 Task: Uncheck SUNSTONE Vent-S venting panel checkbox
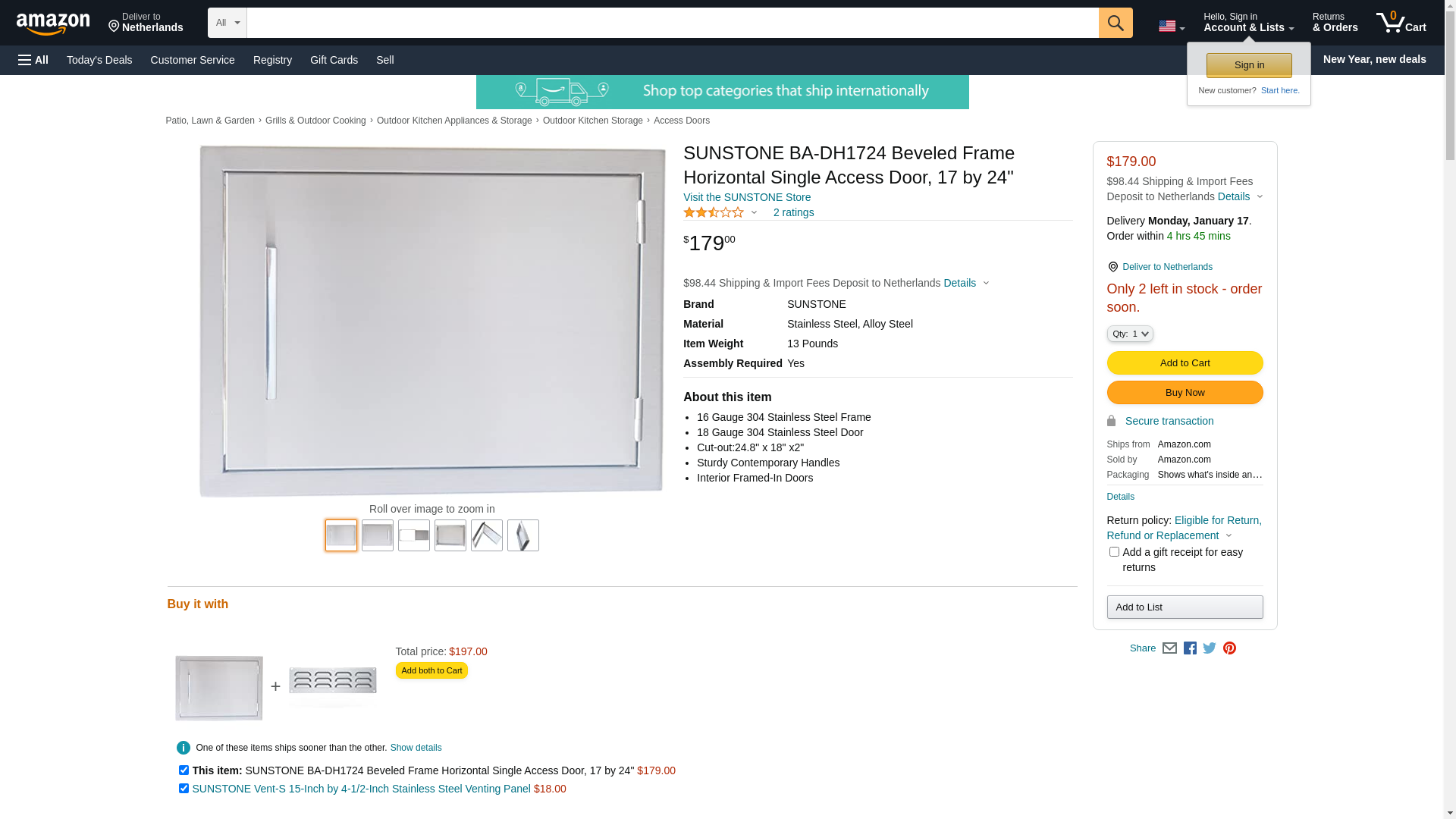tap(184, 789)
